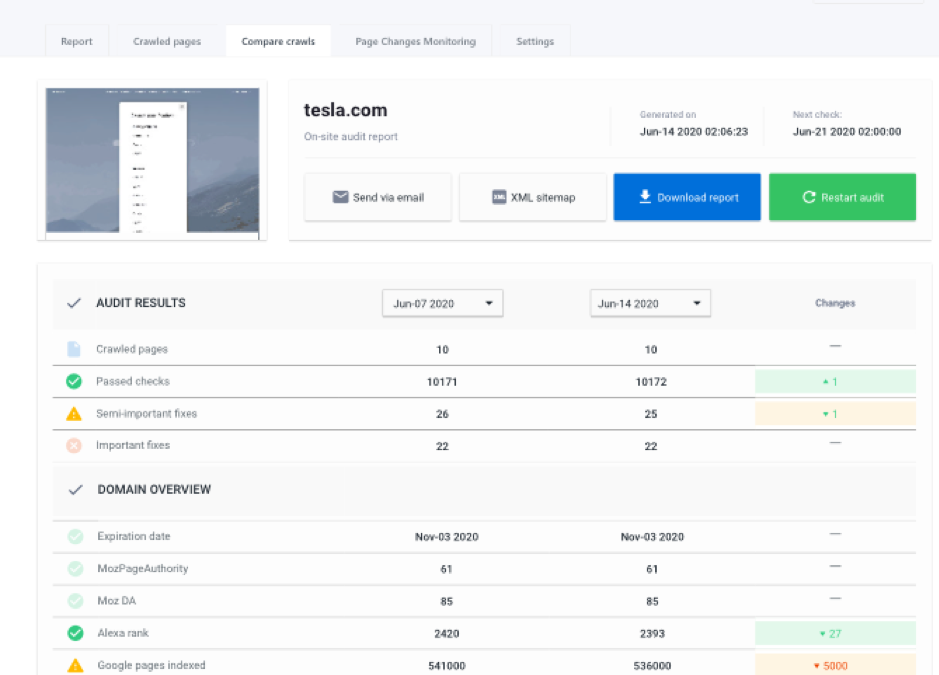Click the Moz DA status icon

click(75, 601)
